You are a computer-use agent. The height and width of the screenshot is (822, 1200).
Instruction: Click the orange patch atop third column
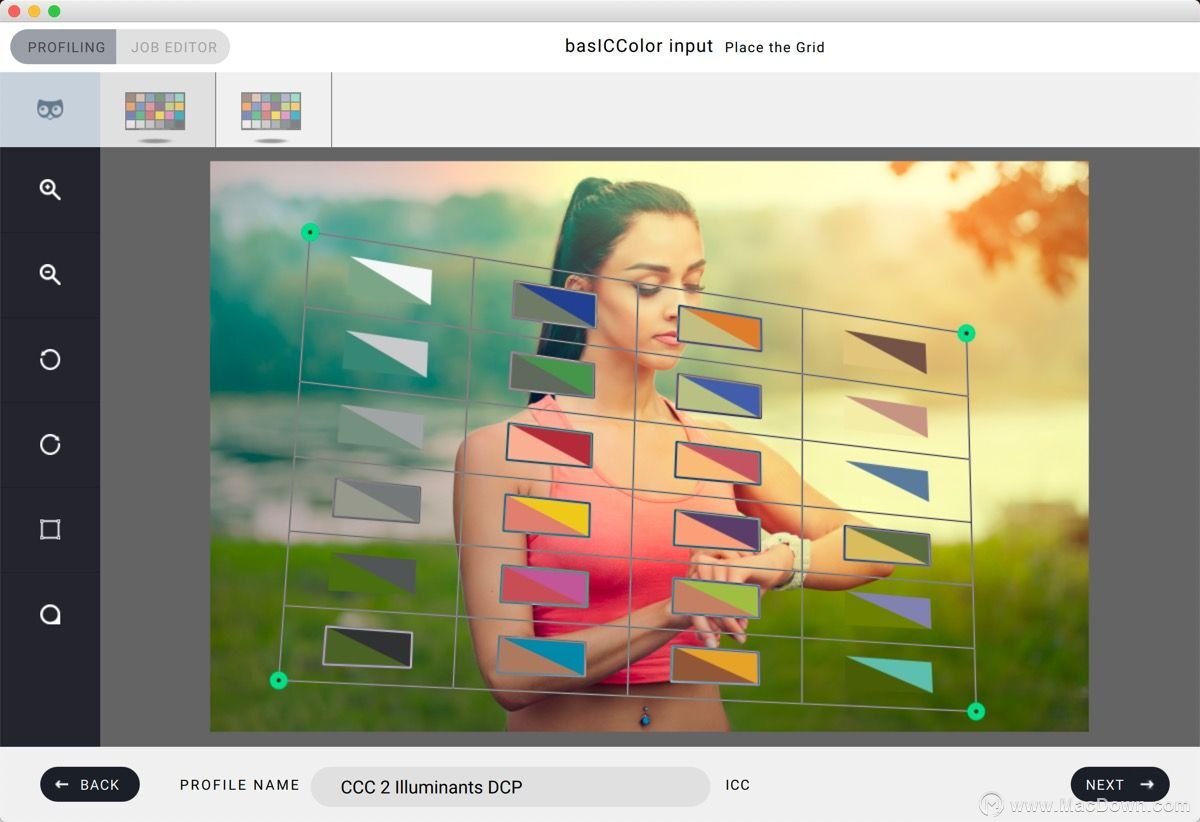[720, 328]
